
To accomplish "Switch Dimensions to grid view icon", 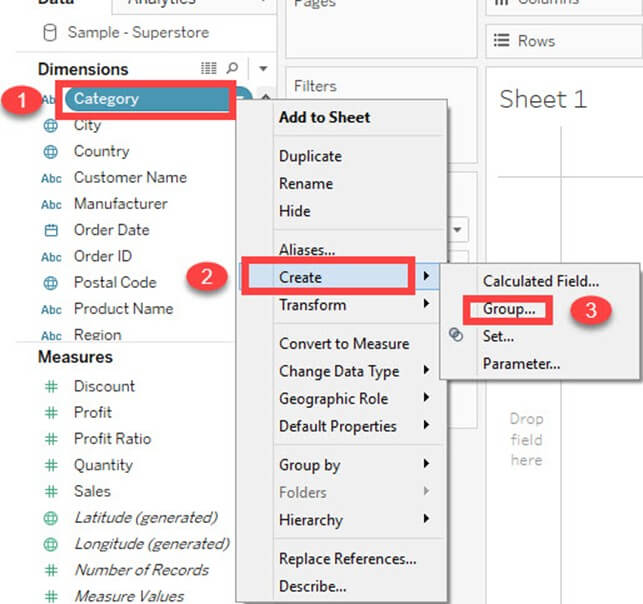I will click(208, 69).
